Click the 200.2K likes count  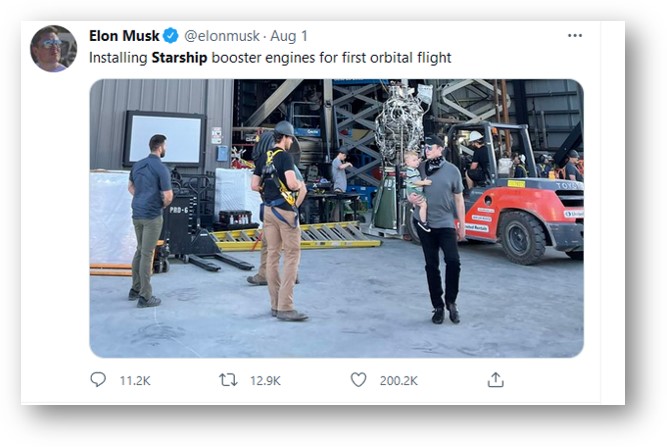(x=398, y=381)
